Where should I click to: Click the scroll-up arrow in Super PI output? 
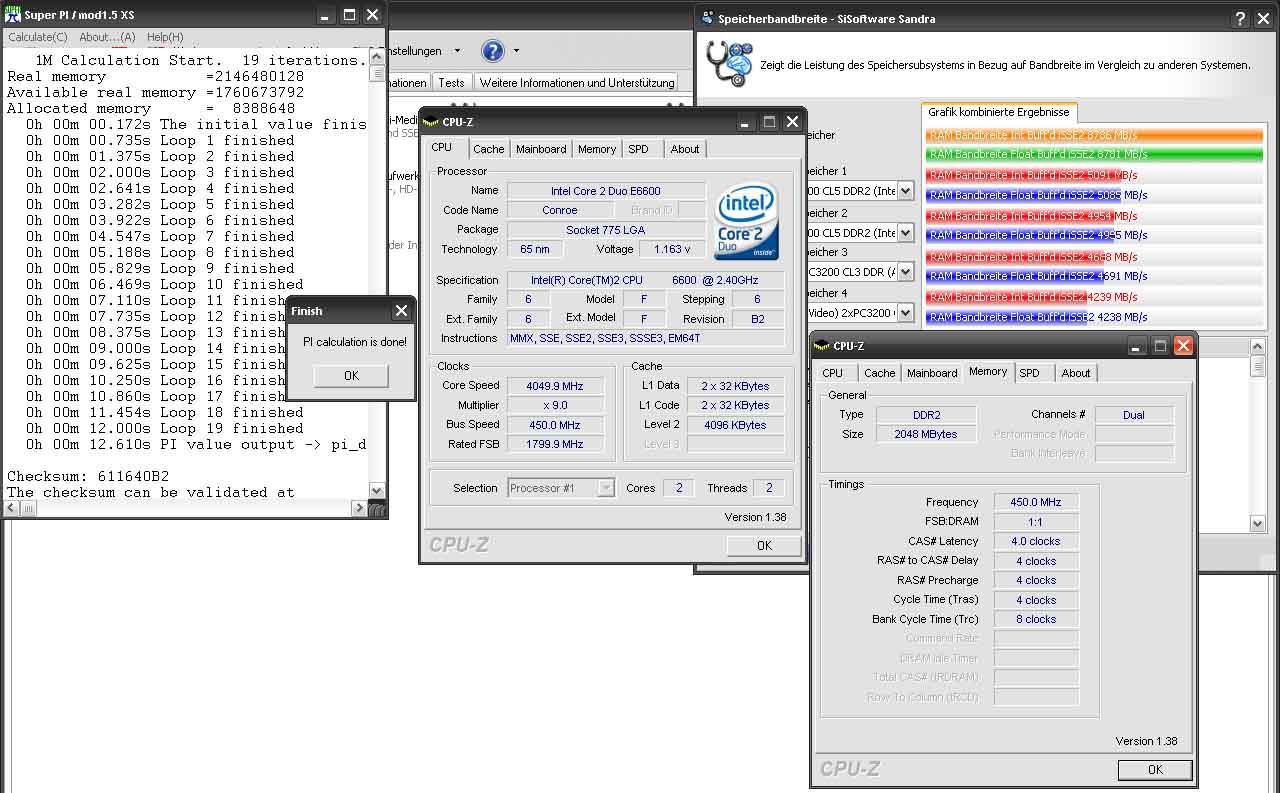[x=376, y=58]
